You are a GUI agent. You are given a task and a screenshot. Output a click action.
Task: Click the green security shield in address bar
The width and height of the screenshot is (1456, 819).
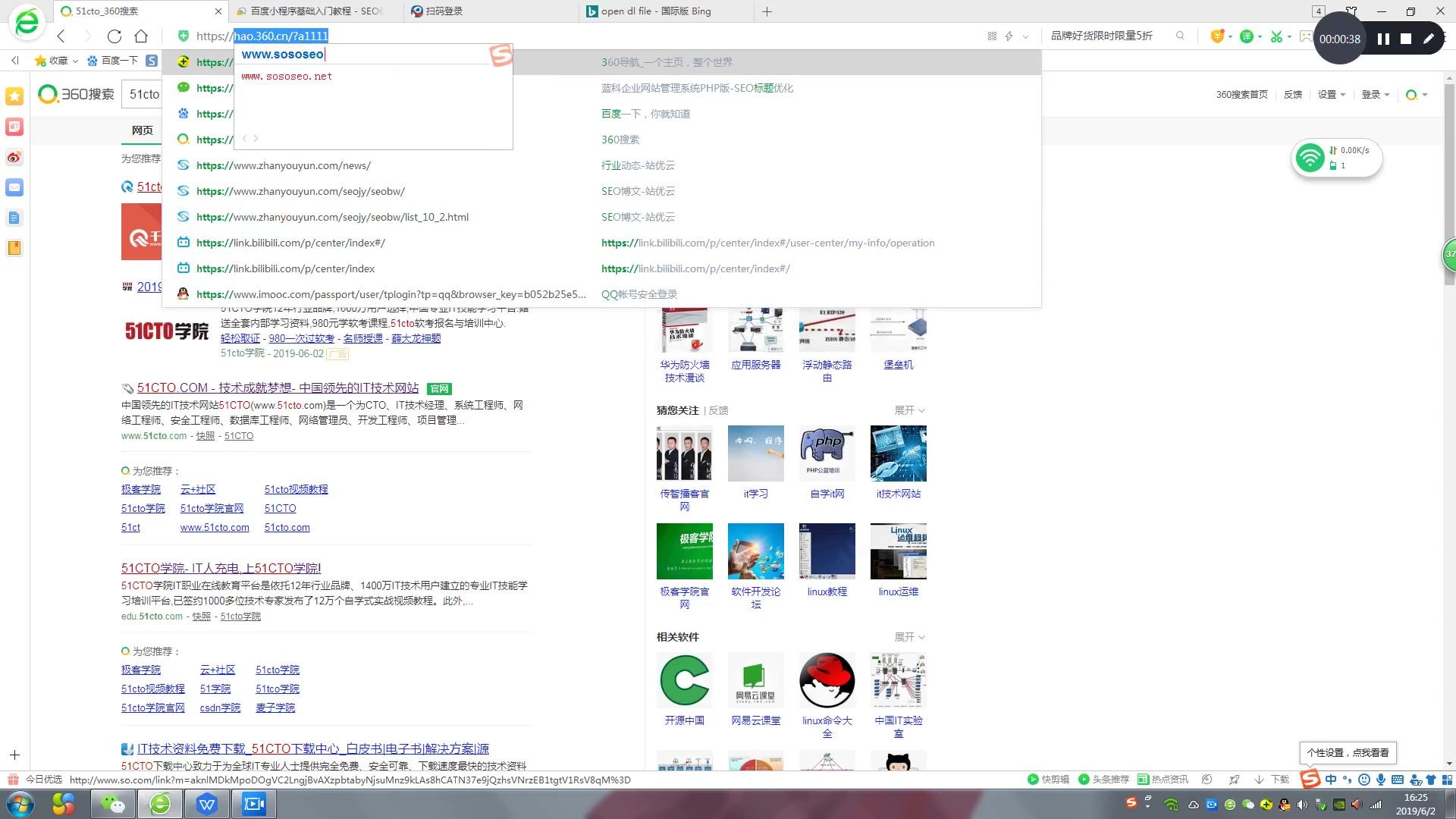pyautogui.click(x=183, y=36)
